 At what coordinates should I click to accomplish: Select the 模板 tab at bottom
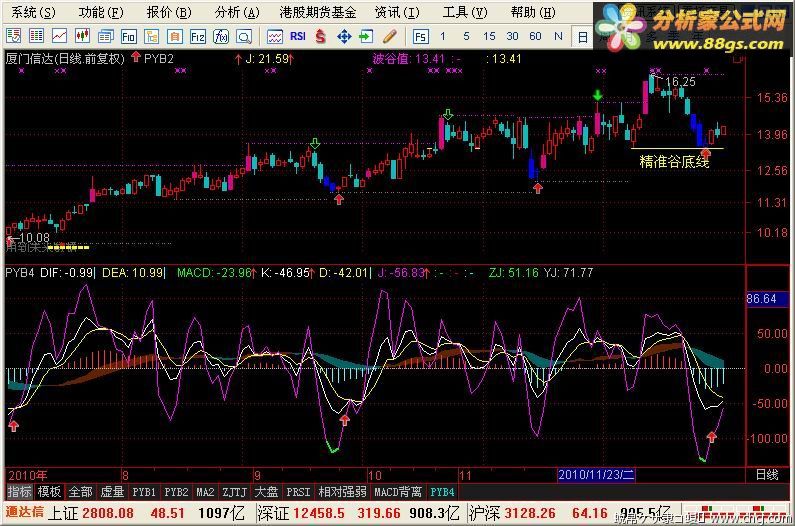click(x=49, y=492)
